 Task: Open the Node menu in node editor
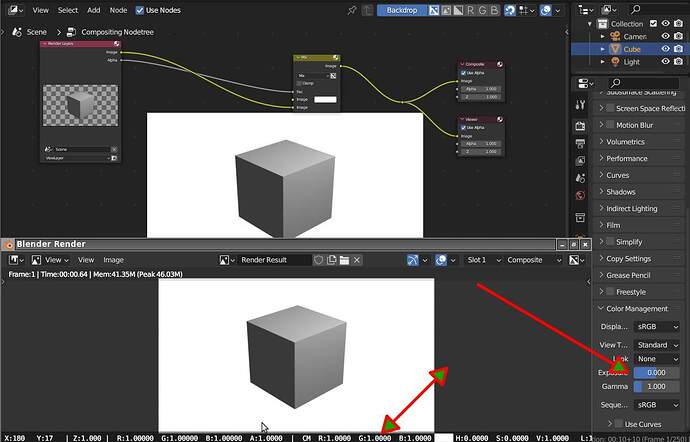tap(118, 10)
